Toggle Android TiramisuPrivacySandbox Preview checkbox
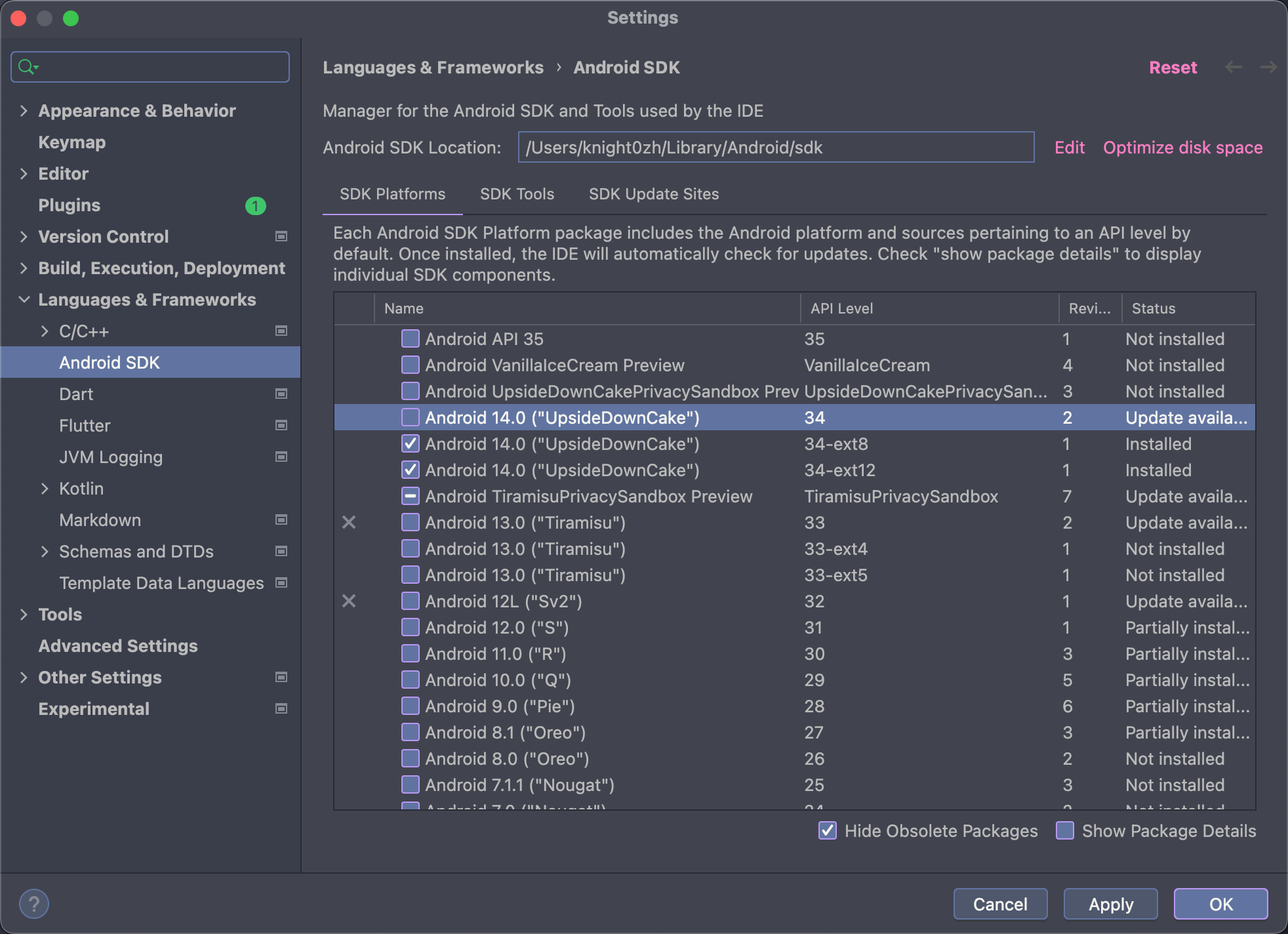 [x=411, y=496]
